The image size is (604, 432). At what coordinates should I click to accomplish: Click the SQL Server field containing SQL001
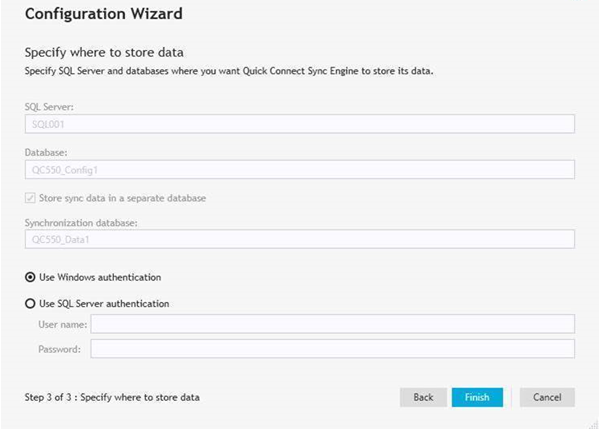point(300,124)
